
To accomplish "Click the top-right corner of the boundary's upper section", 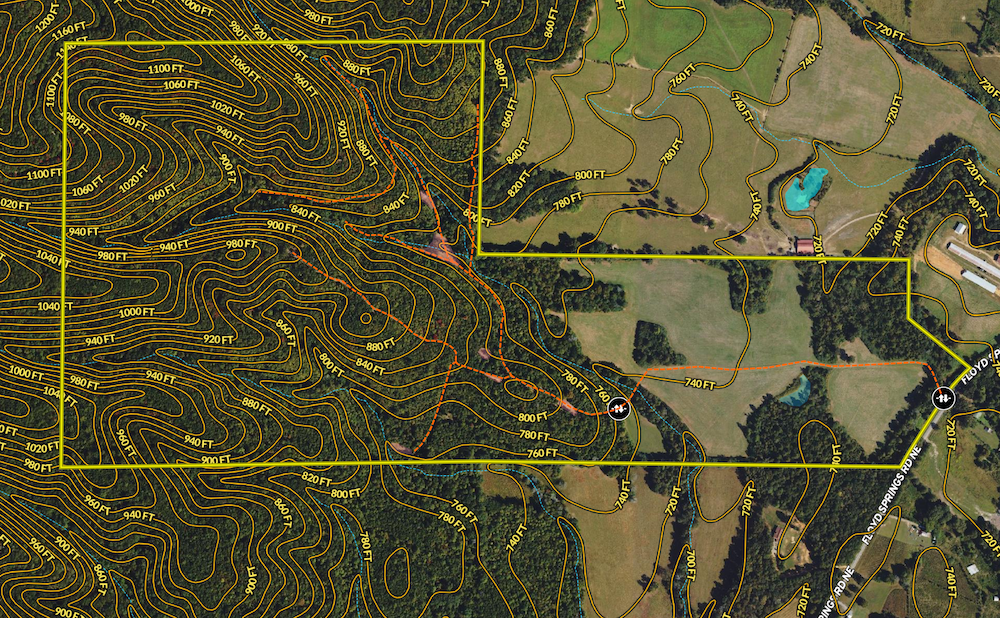I will (483, 42).
